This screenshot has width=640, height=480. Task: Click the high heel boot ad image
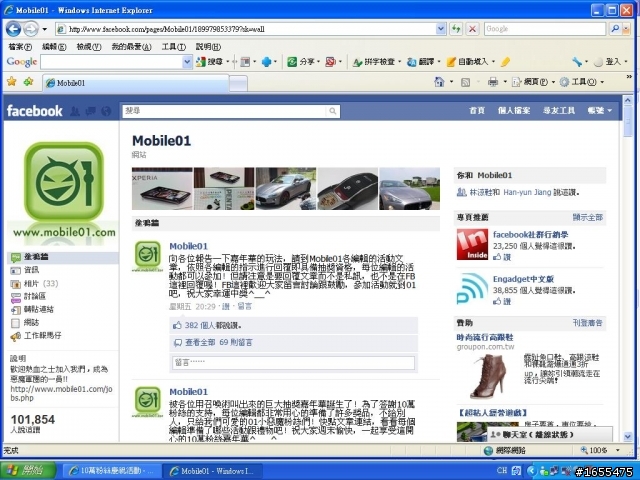(x=488, y=376)
